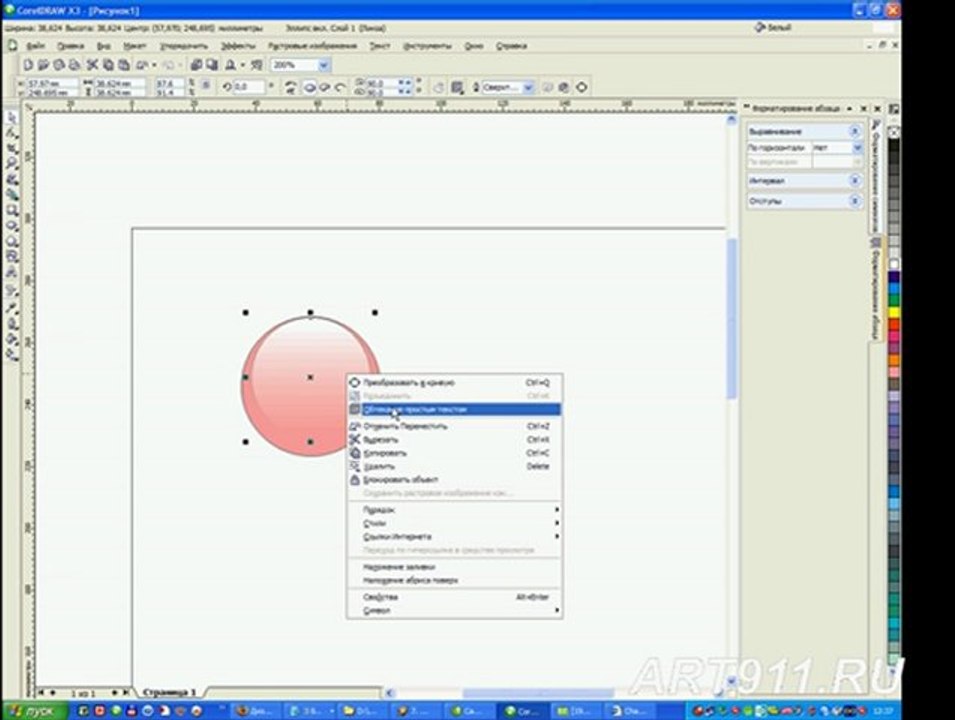955x720 pixels.
Task: Toggle the Ellipse shape type button
Action: pos(310,87)
